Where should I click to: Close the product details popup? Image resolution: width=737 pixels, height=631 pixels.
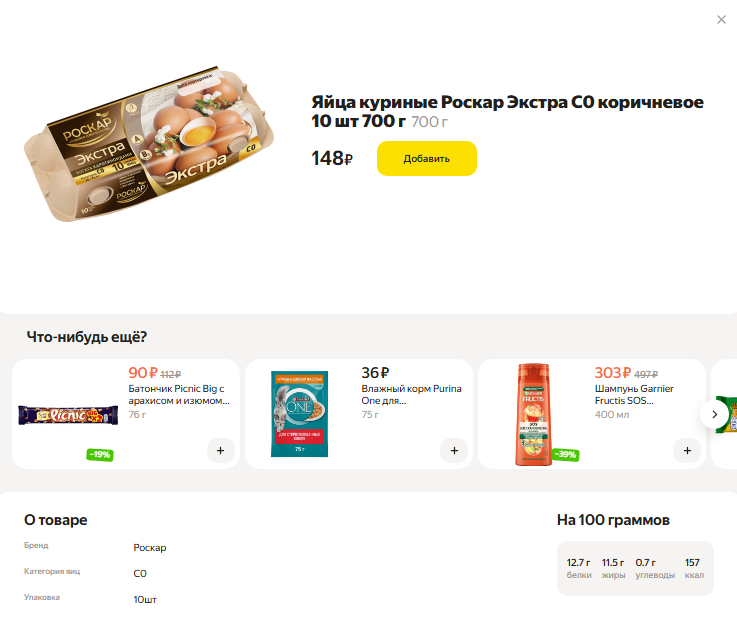coord(721,20)
